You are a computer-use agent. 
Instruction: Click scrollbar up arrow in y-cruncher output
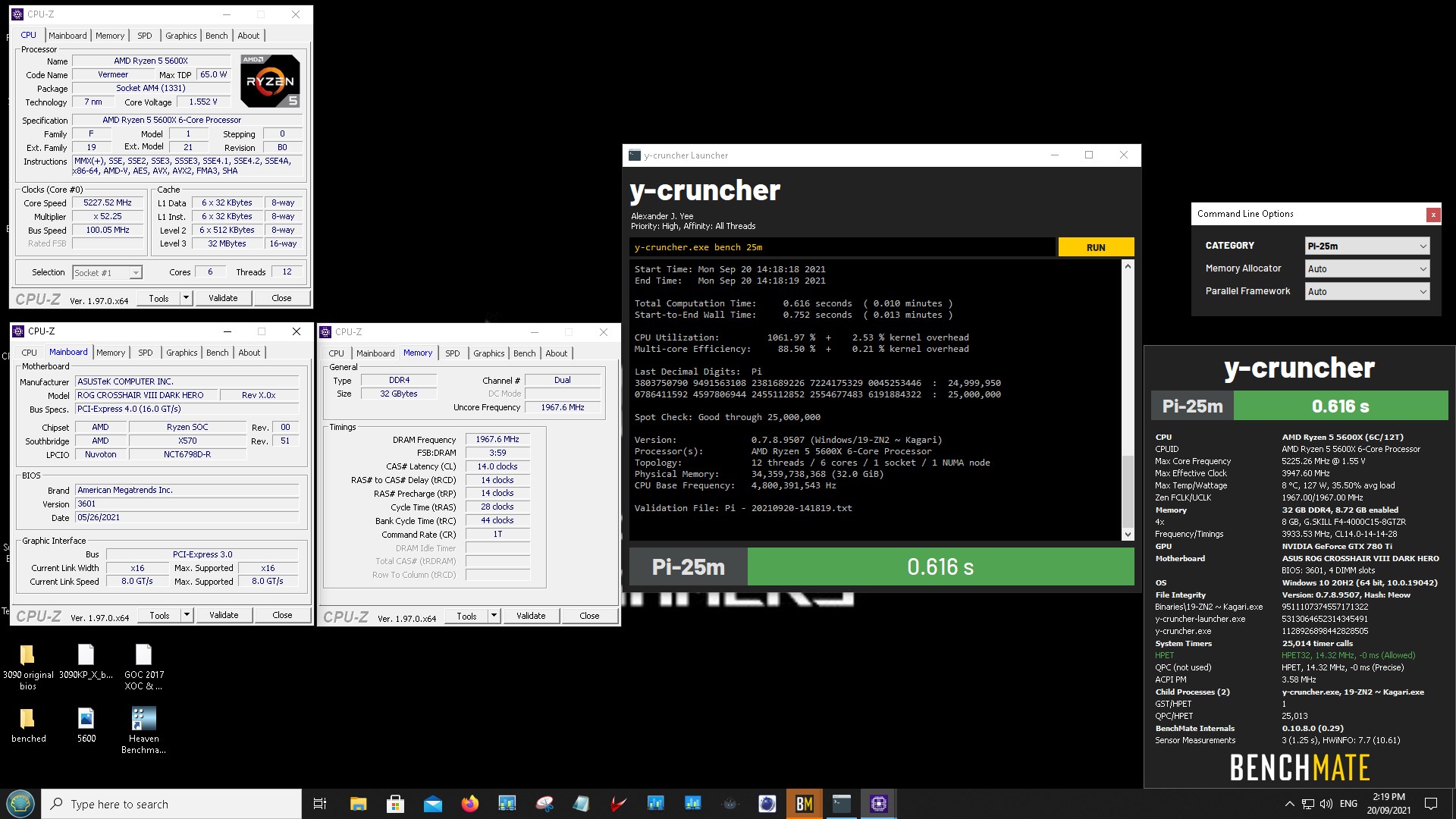pos(1128,266)
